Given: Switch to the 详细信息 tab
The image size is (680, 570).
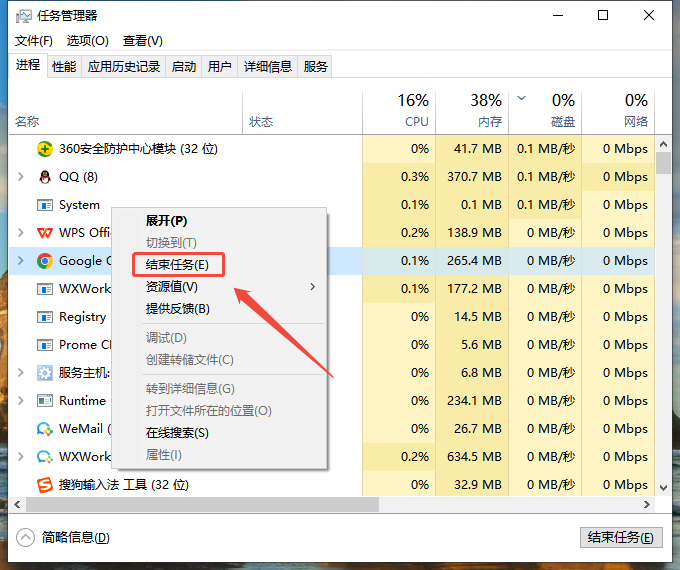Looking at the screenshot, I should tap(268, 67).
